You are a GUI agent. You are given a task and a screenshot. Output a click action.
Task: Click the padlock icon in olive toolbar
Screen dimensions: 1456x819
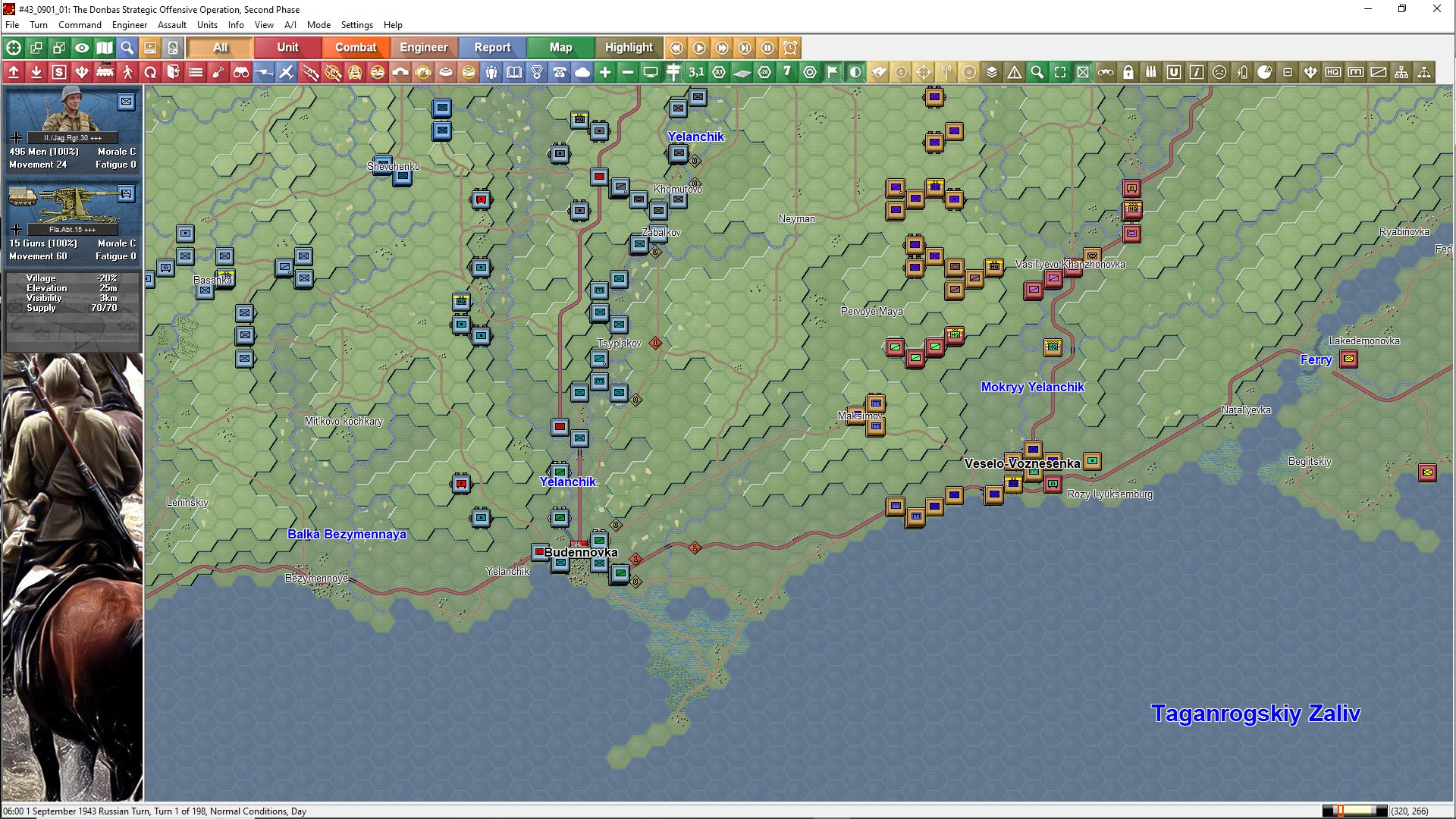click(x=1128, y=73)
